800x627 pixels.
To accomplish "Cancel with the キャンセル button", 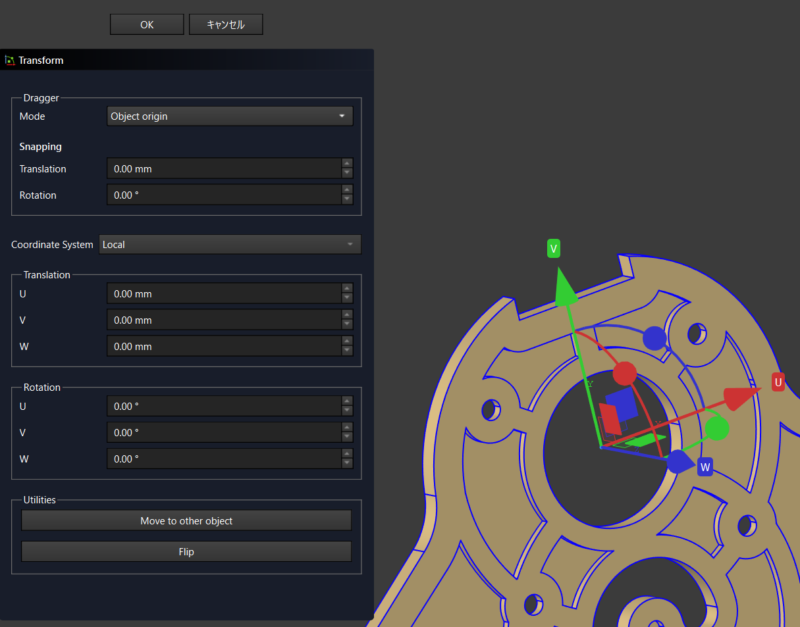I will (x=226, y=24).
